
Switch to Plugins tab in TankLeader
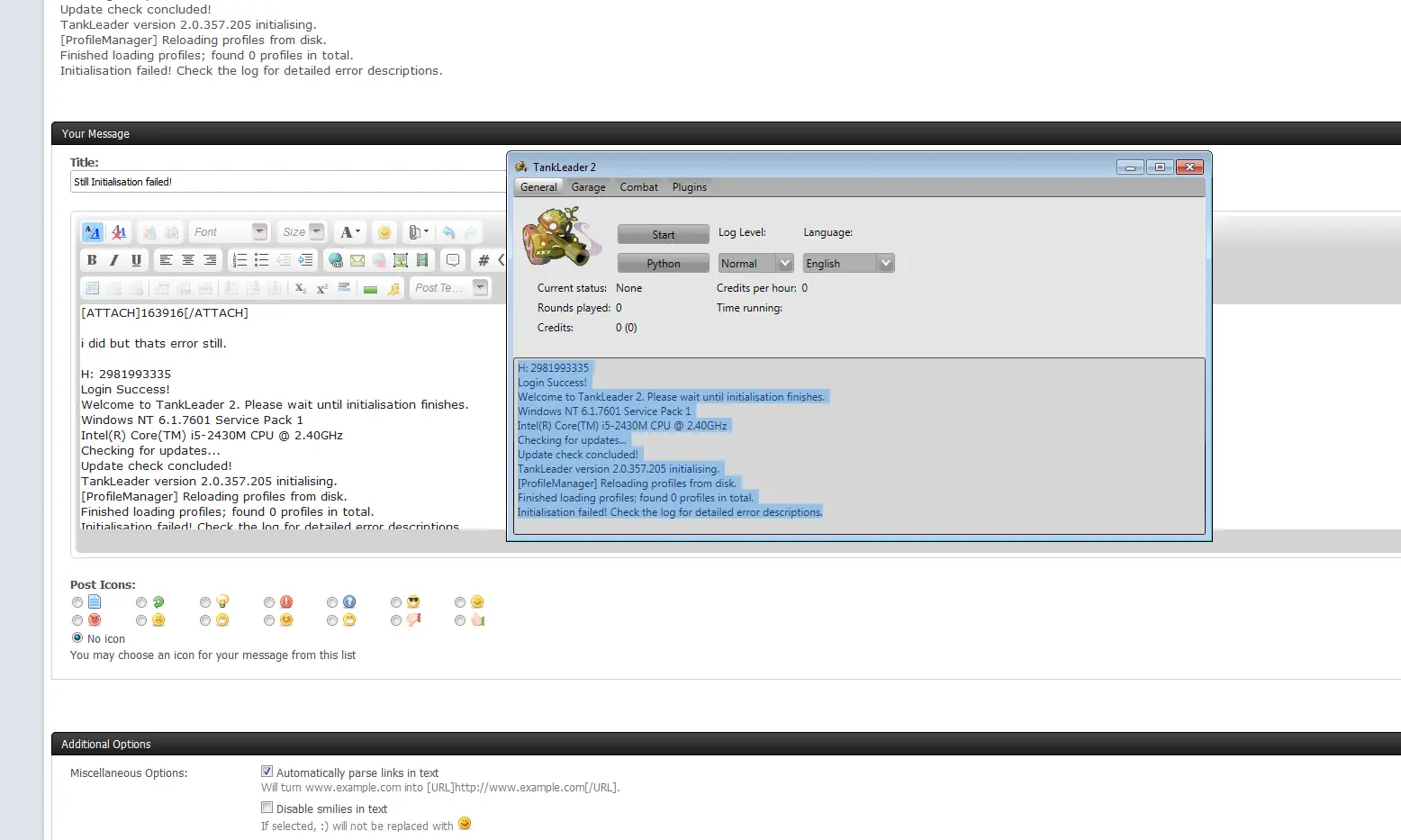(689, 187)
